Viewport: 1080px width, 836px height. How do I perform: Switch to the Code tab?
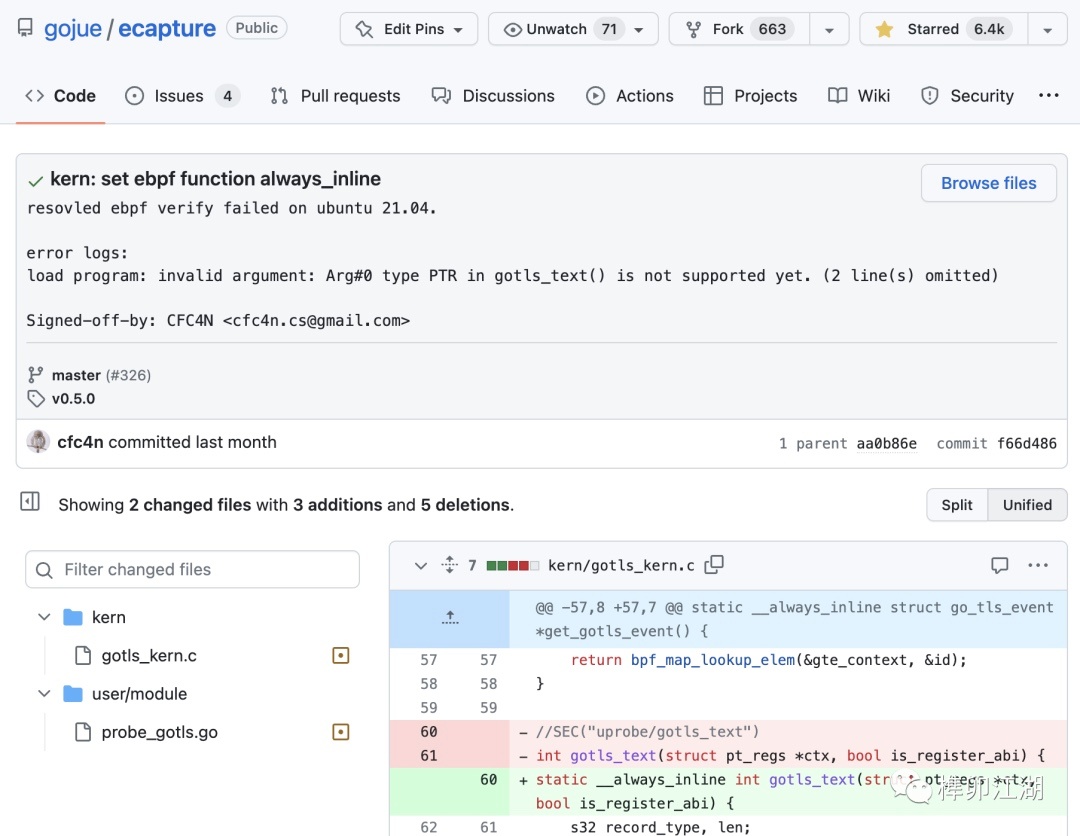[x=61, y=96]
